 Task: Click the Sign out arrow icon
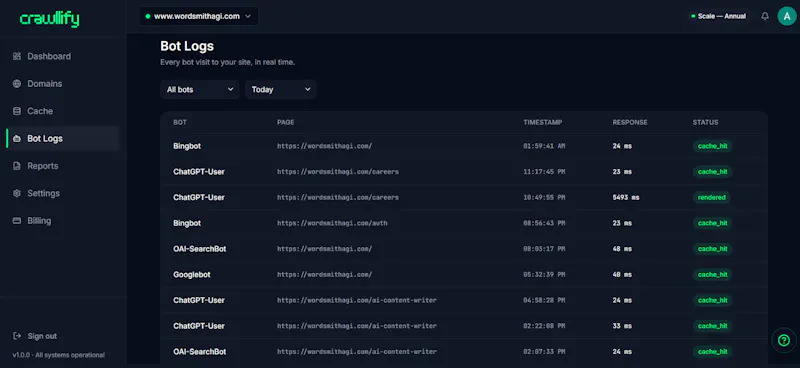[x=17, y=336]
